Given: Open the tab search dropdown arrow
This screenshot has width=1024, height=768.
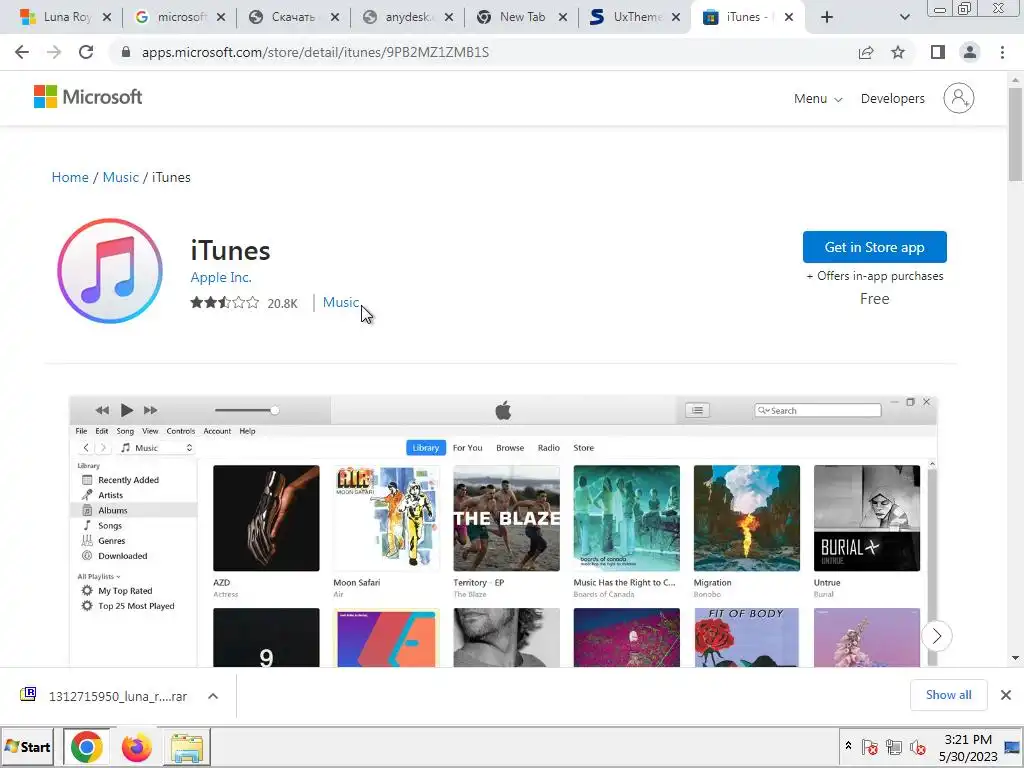Looking at the screenshot, I should 904,17.
